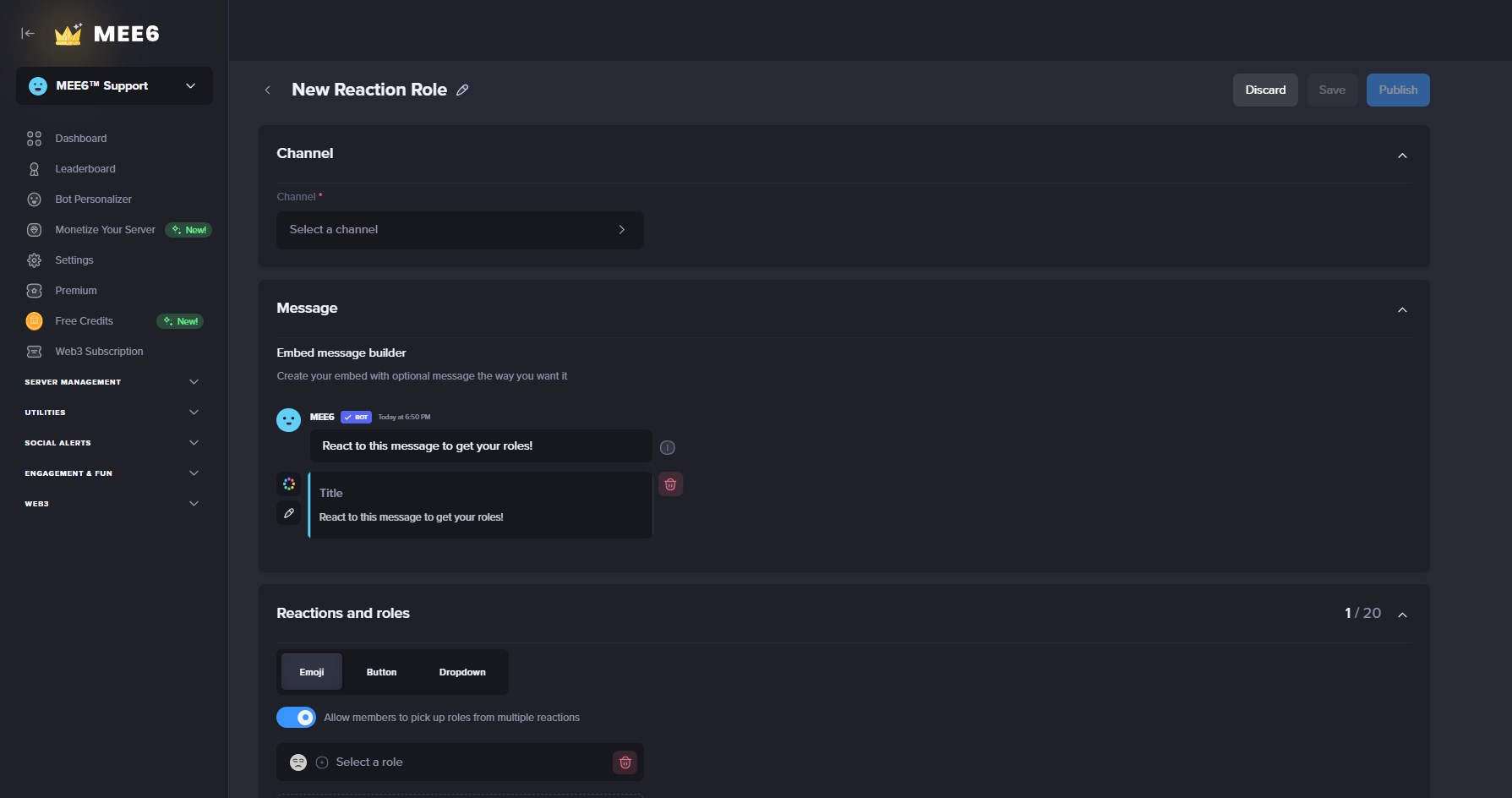Pick an emoji for the reaction role

click(x=298, y=762)
